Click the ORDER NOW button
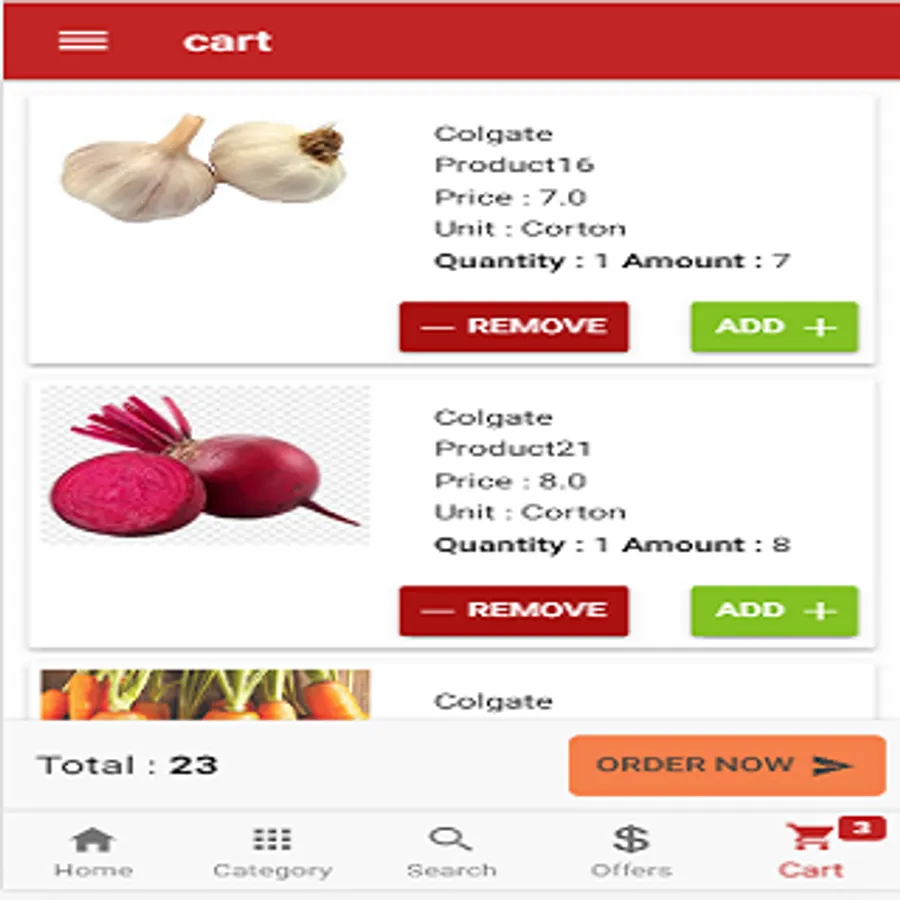The height and width of the screenshot is (900, 900). point(727,765)
